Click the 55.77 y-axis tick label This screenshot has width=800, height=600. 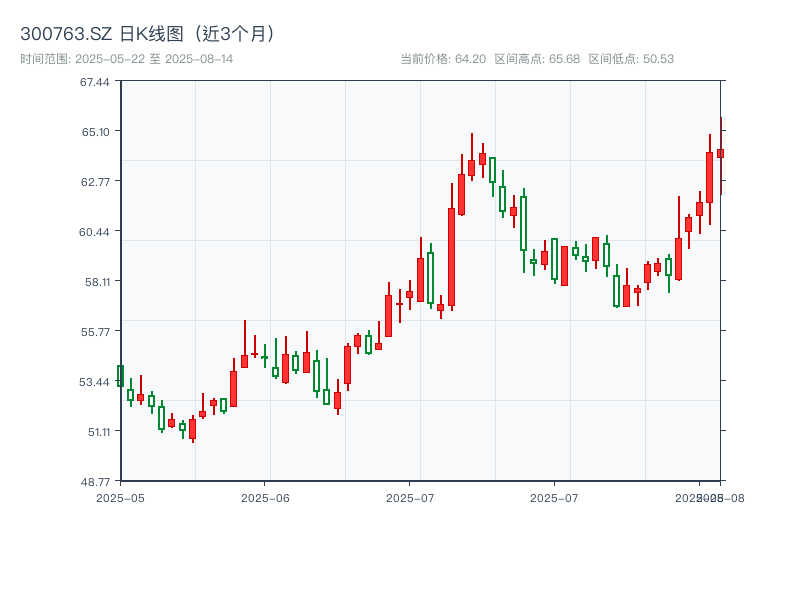96,331
